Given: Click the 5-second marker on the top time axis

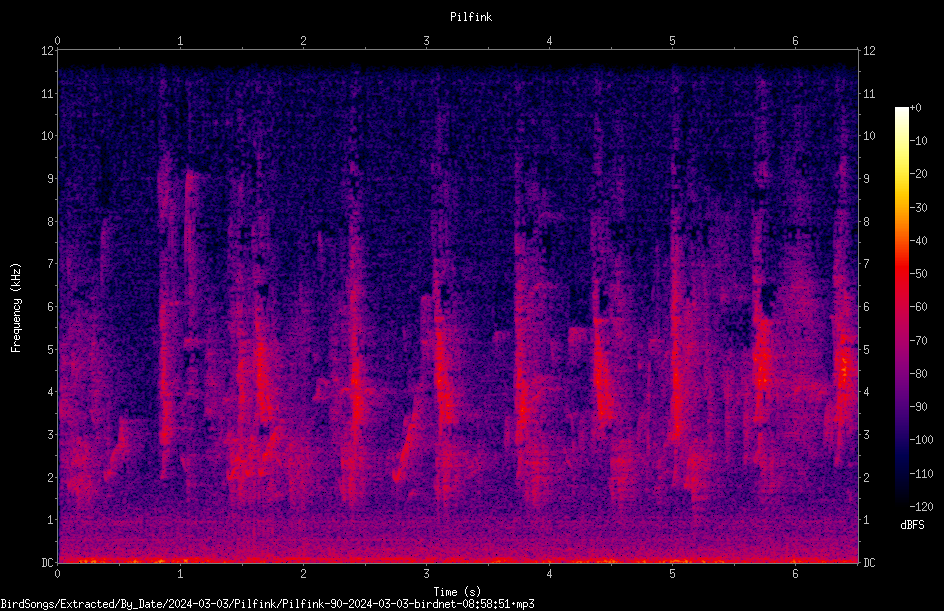Looking at the screenshot, I should 672,41.
